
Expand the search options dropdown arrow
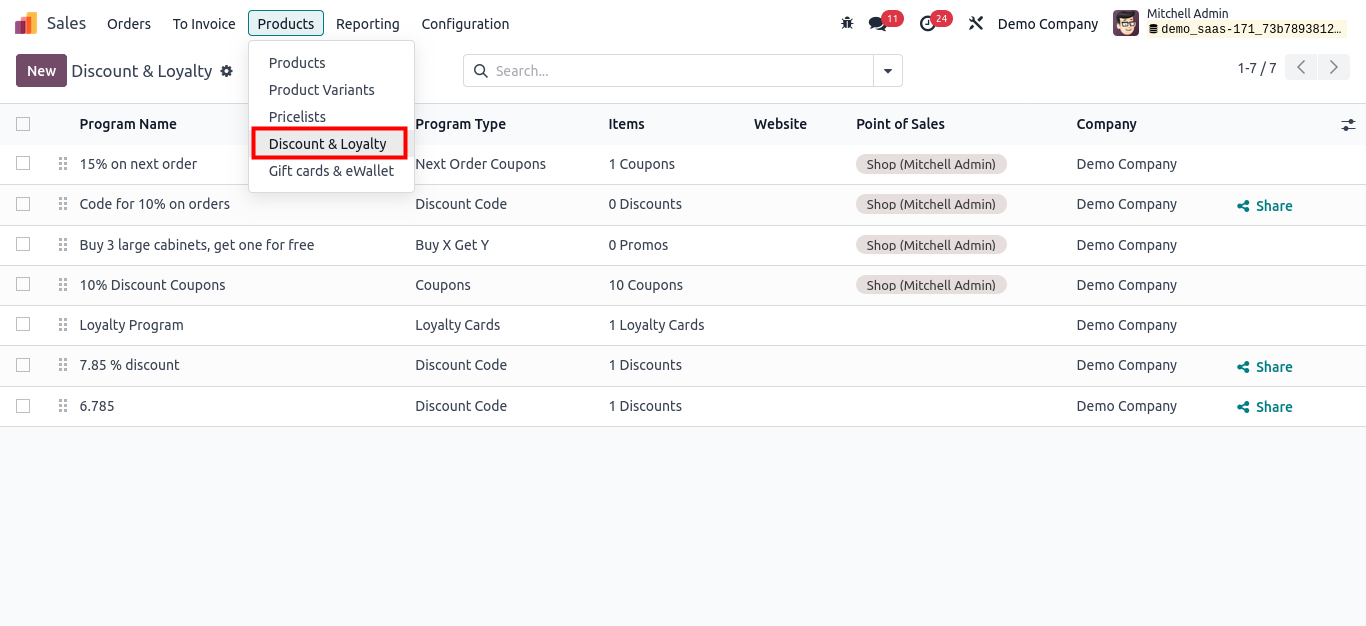(888, 71)
